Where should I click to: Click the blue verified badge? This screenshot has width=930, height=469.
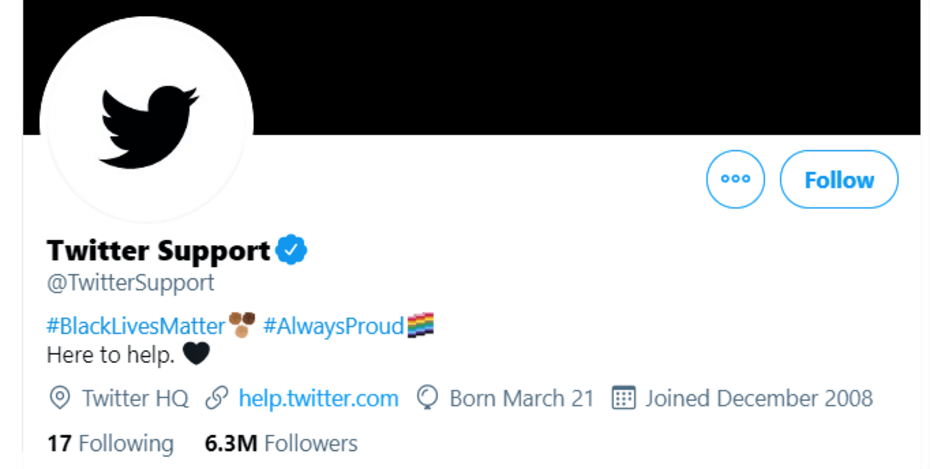(x=291, y=250)
